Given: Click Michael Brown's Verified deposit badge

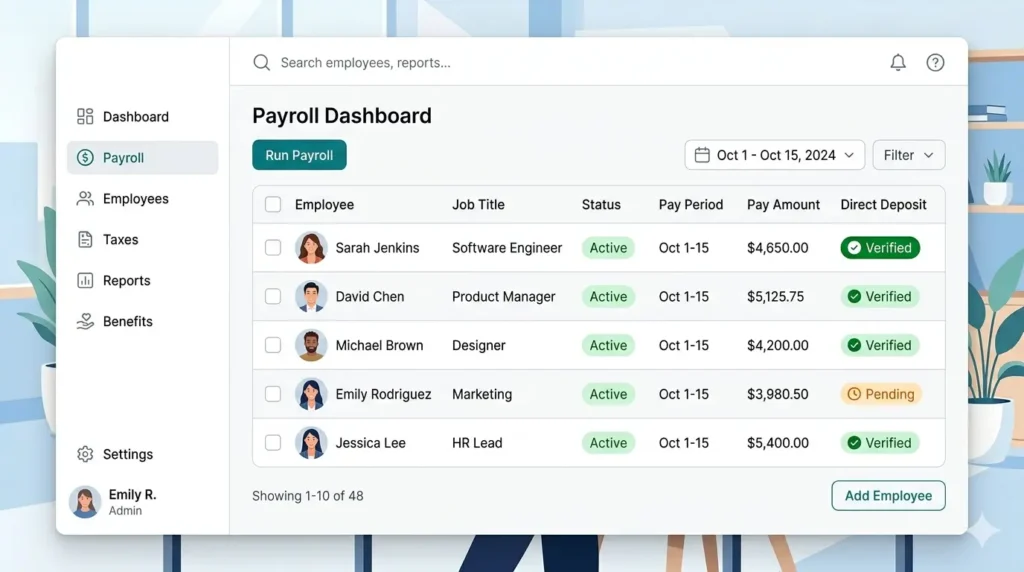Looking at the screenshot, I should pos(880,345).
